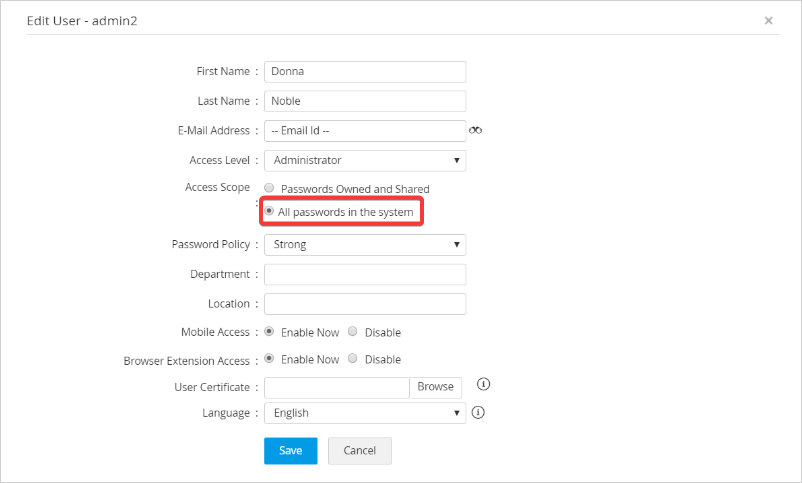802x483 pixels.
Task: Browse for a user certificate file
Action: (x=435, y=387)
